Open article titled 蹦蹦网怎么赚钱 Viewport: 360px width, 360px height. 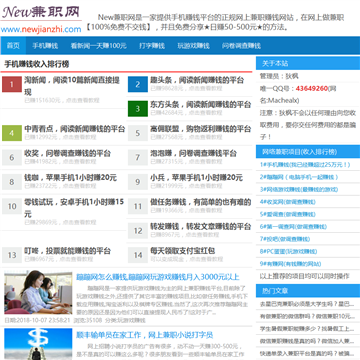(x=158, y=277)
